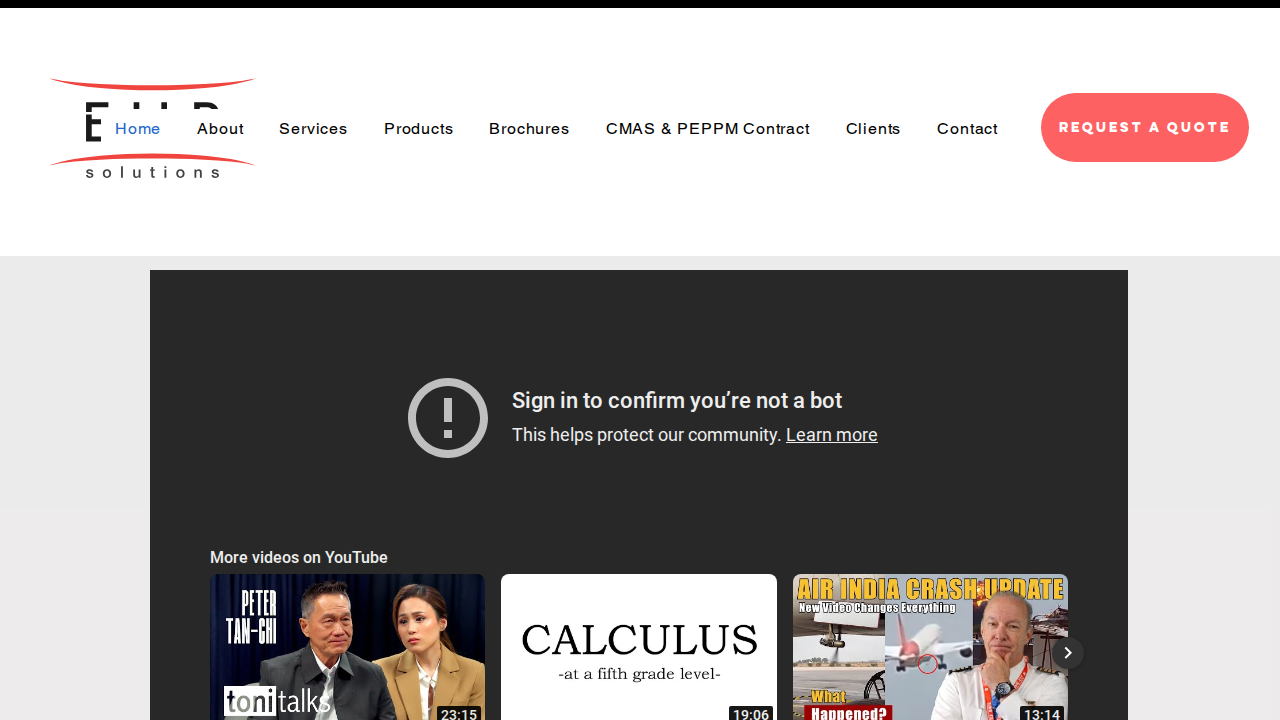
Task: Go to the About page
Action: point(220,129)
